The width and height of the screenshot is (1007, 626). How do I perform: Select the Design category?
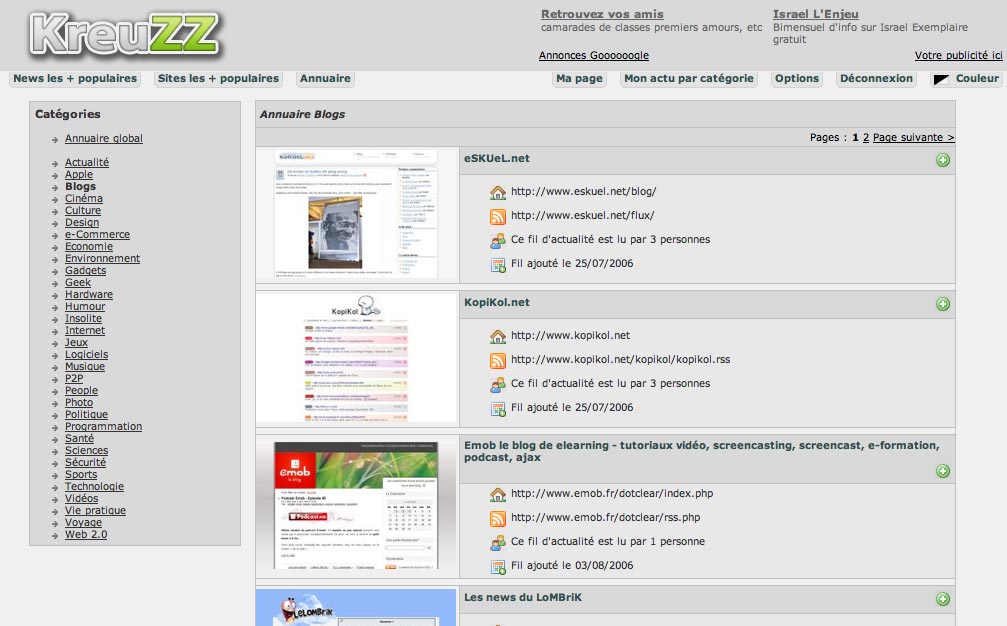[x=82, y=223]
